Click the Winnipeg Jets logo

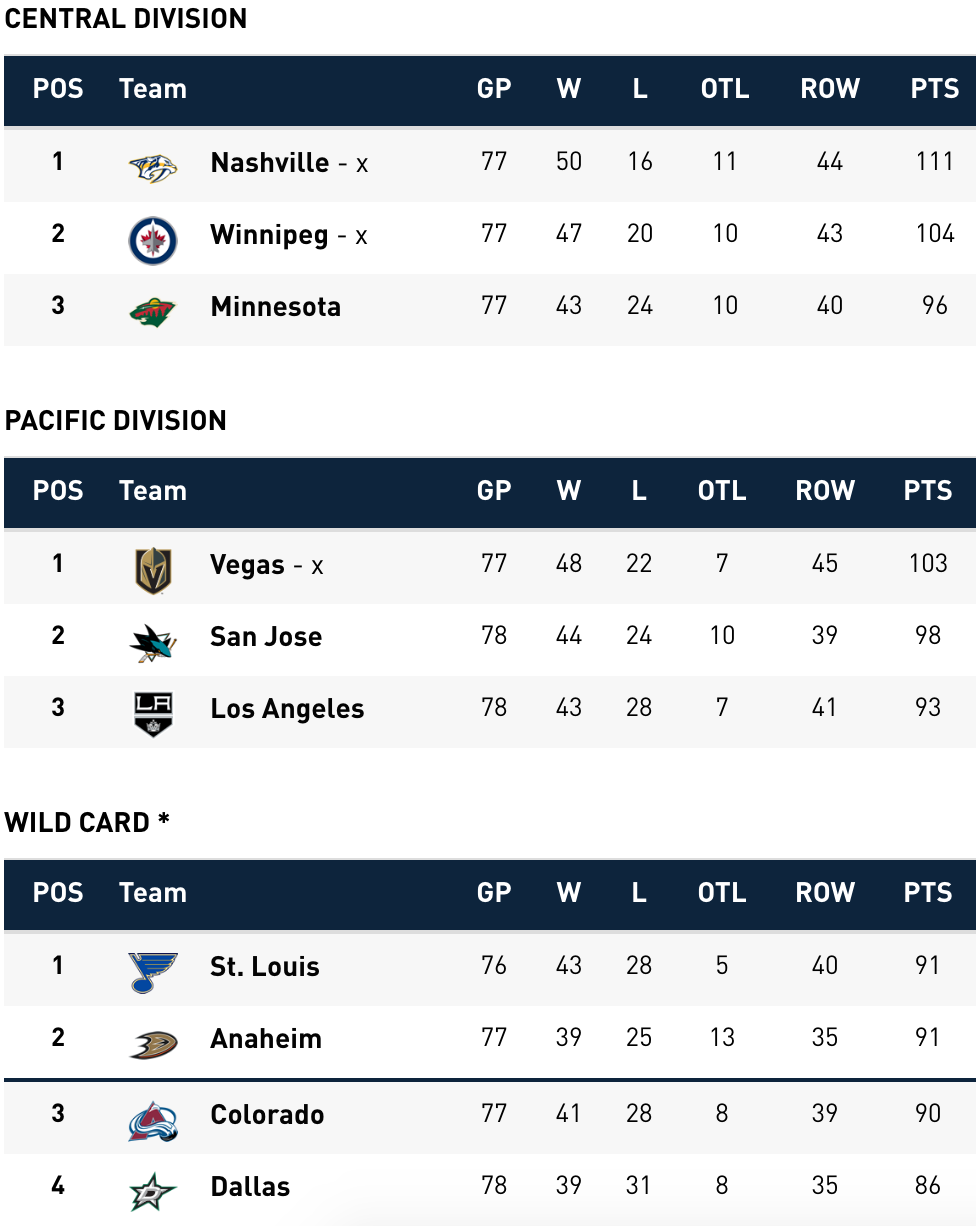coord(153,240)
